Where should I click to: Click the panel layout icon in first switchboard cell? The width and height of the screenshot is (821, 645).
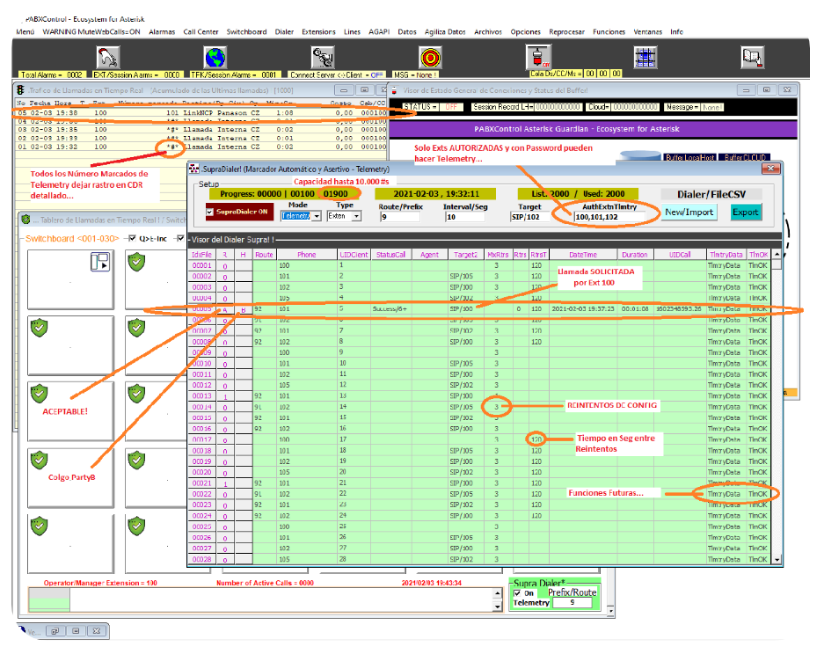100,261
